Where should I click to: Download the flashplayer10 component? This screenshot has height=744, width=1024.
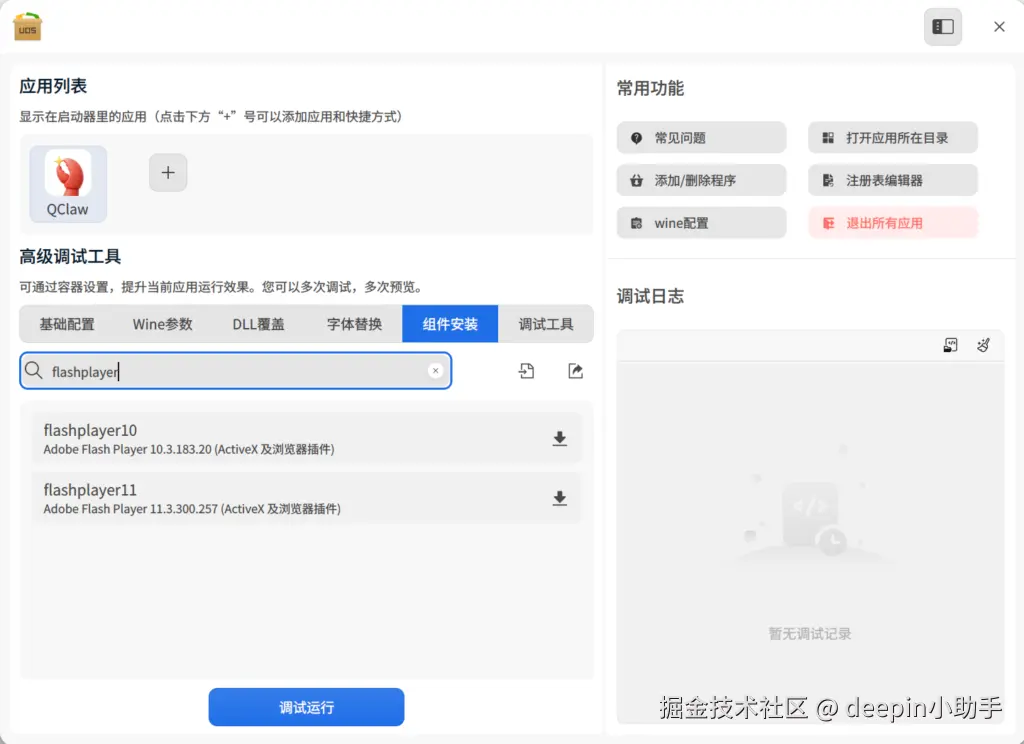point(560,438)
